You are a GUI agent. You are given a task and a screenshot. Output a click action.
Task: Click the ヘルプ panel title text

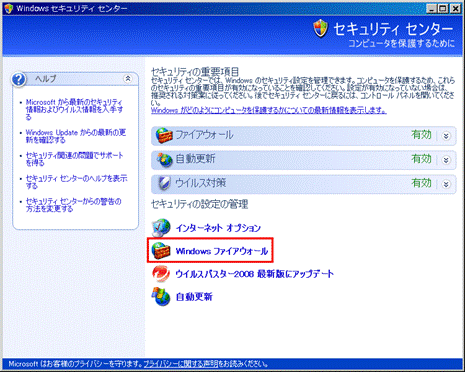coord(46,79)
